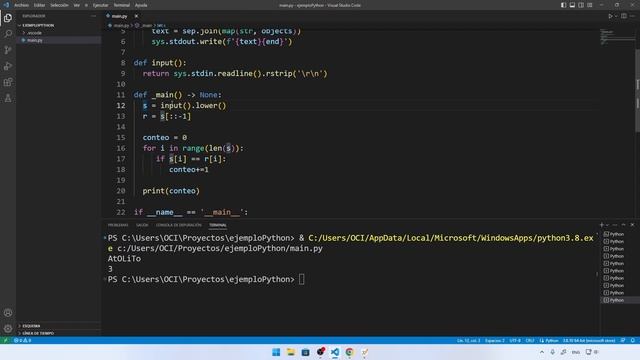640x360 pixels.
Task: Open File Explorer from taskbar
Action: 291,352
